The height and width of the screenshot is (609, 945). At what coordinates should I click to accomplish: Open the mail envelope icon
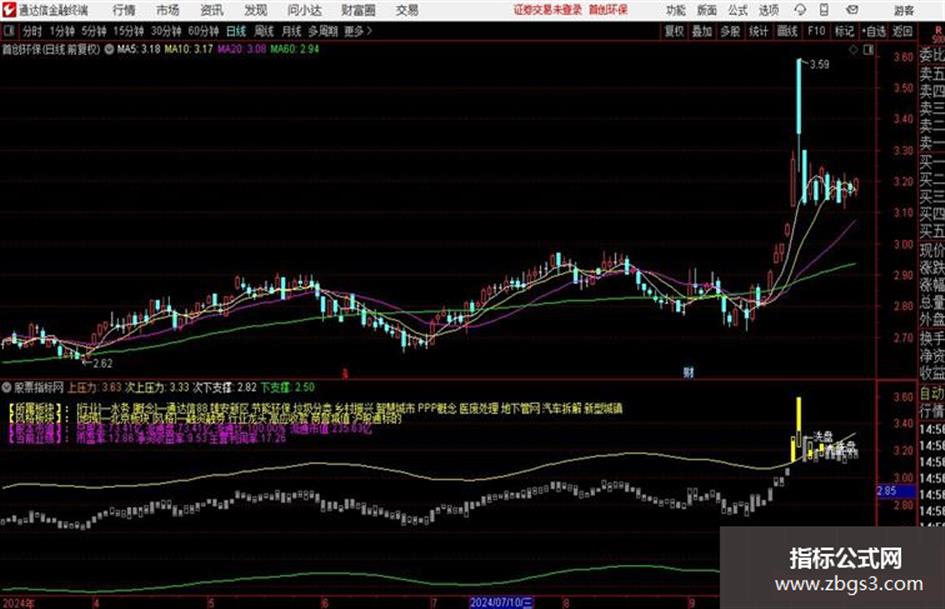click(x=852, y=10)
